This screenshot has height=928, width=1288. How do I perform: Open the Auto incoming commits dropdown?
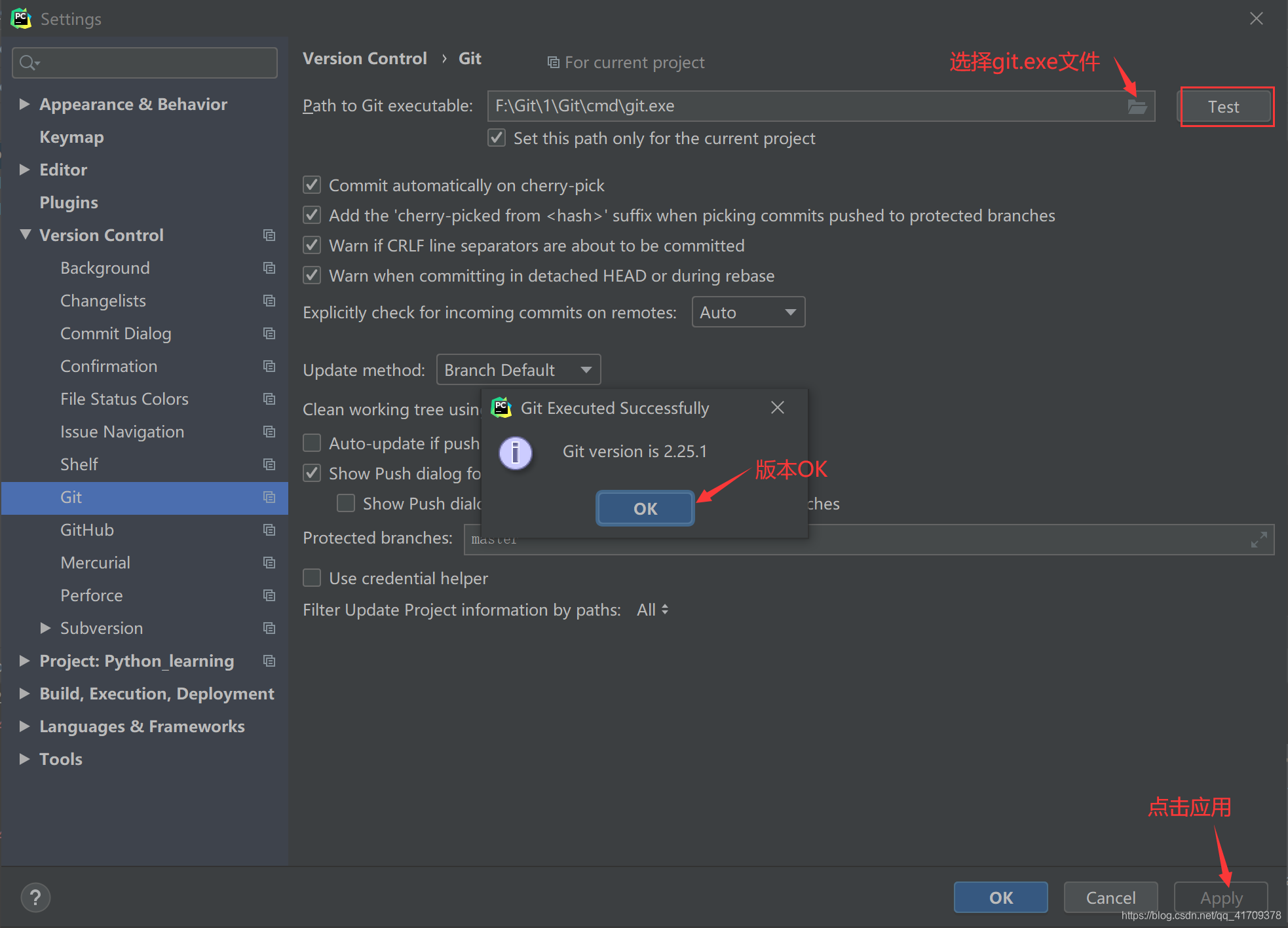748,312
